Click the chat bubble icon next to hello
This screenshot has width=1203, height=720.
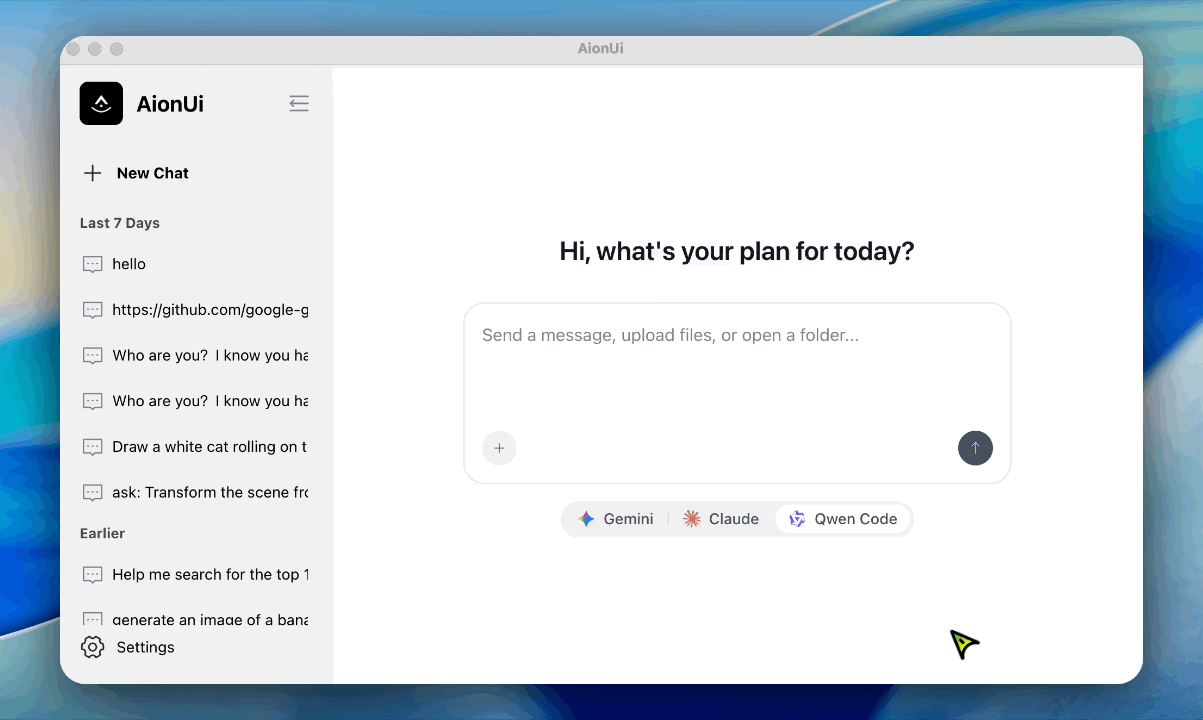click(93, 264)
